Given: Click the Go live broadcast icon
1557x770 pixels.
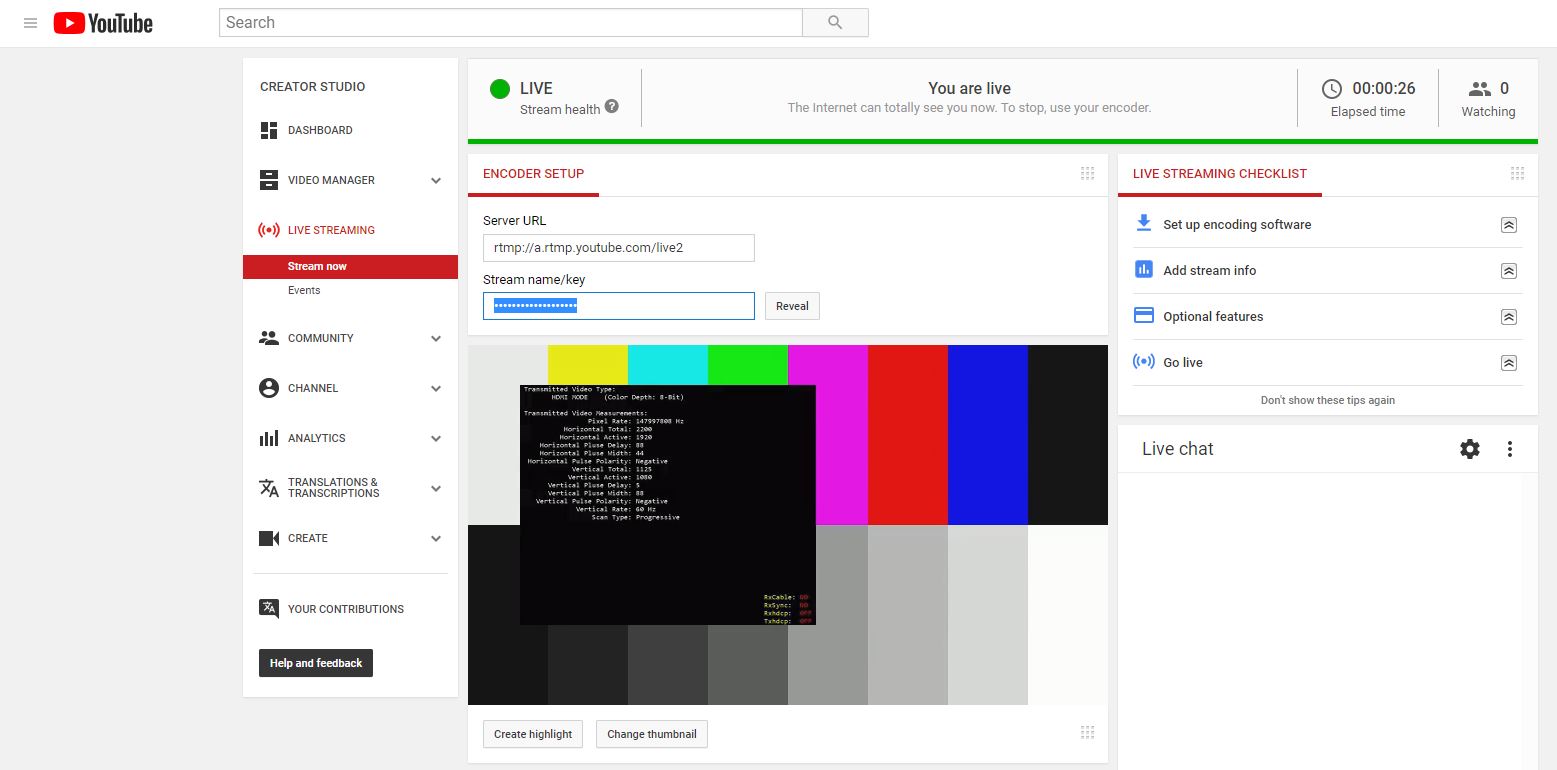Looking at the screenshot, I should 1143,361.
